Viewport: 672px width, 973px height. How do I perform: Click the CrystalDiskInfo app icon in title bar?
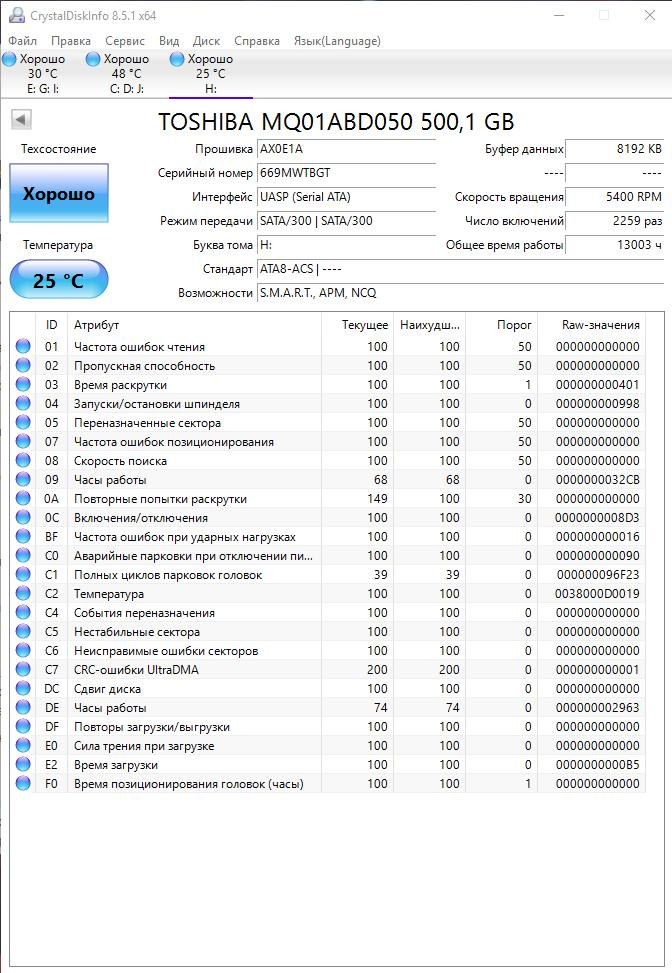(x=14, y=16)
